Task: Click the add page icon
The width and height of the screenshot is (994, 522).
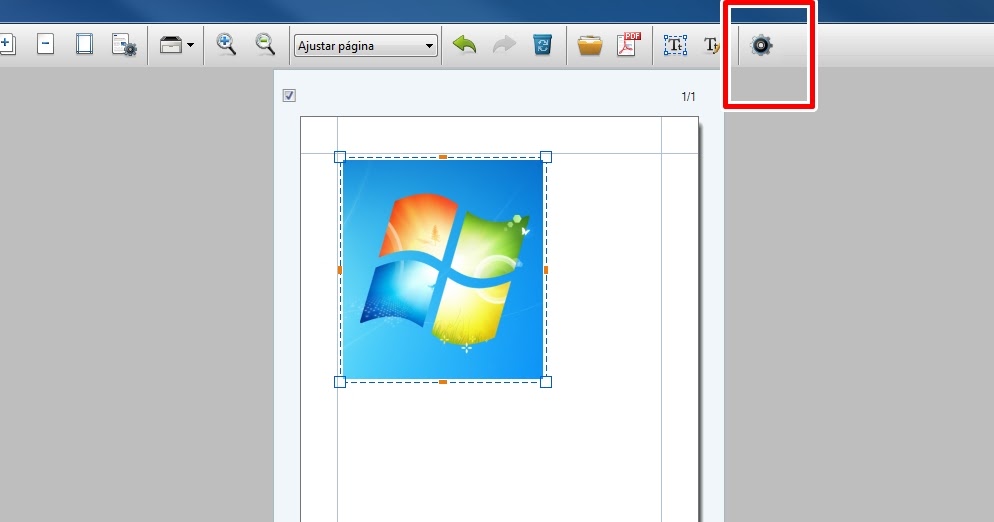Action: coord(6,45)
